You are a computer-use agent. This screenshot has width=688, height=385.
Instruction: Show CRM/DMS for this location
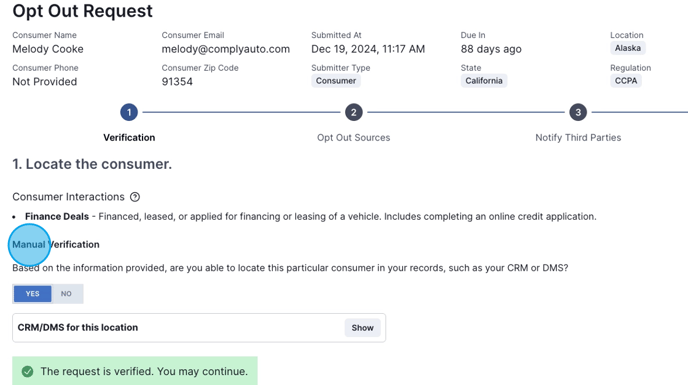click(362, 328)
